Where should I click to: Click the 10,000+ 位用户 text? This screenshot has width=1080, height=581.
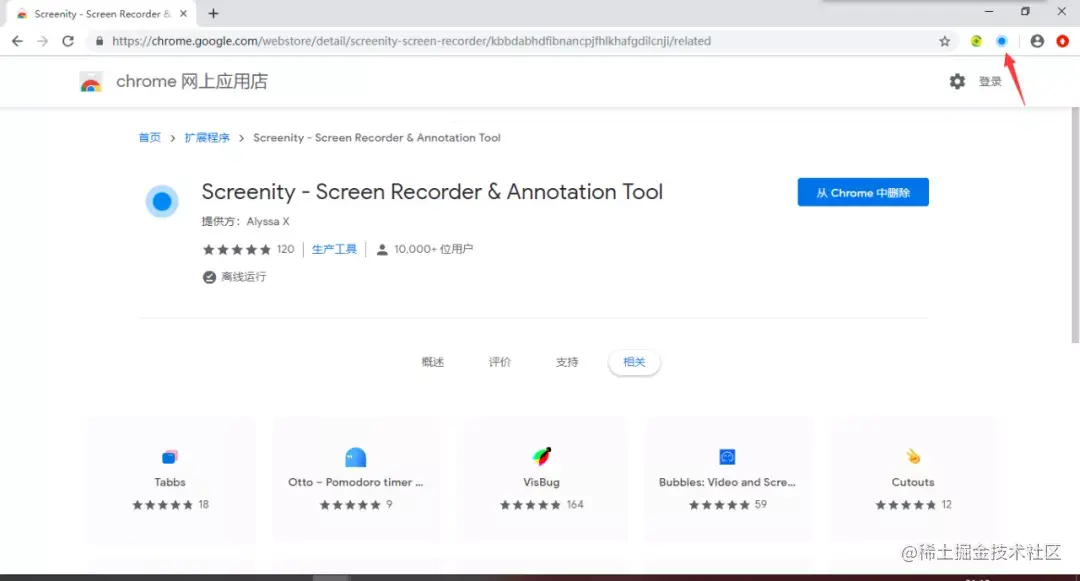click(433, 249)
